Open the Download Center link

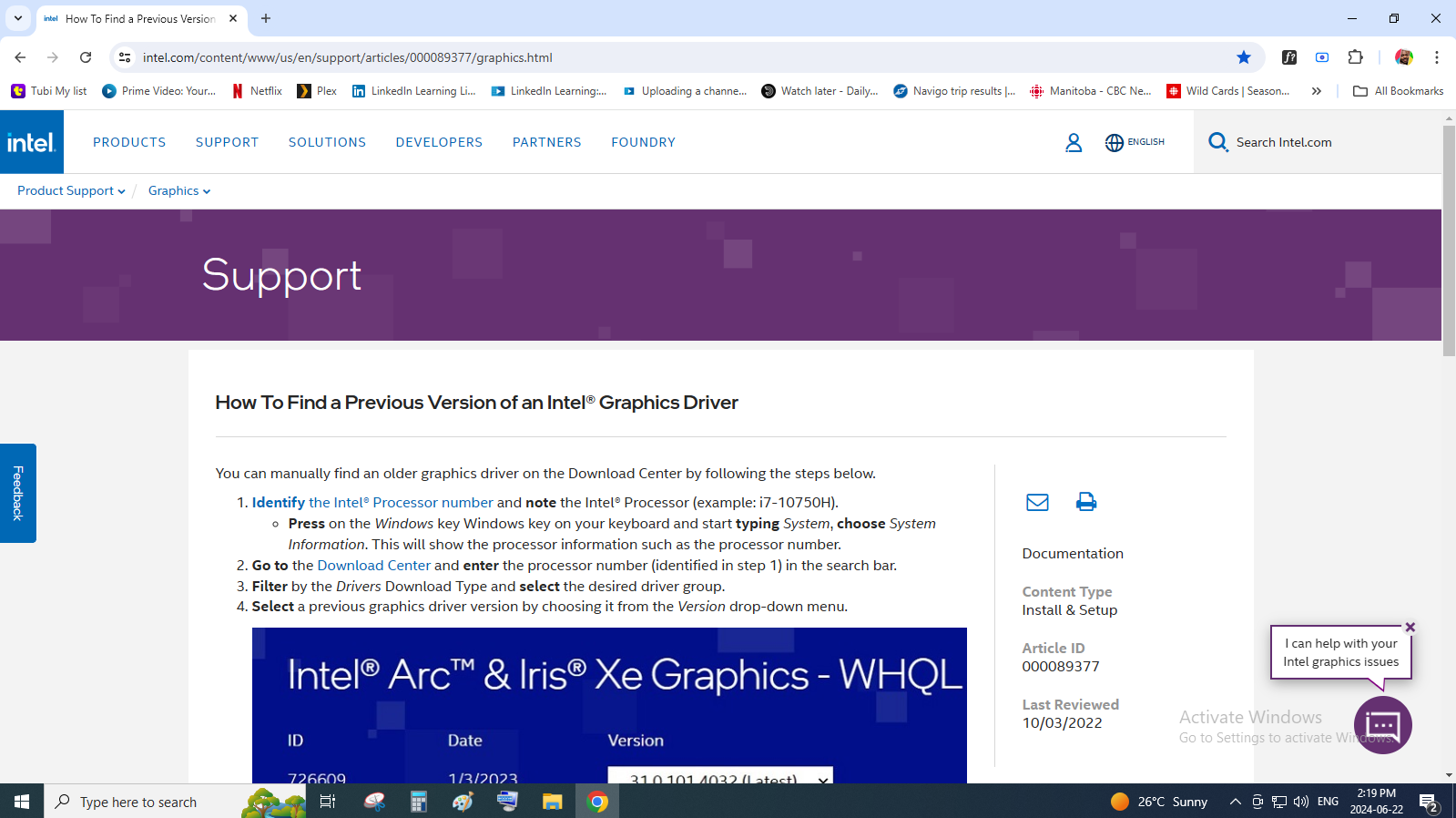tap(373, 566)
